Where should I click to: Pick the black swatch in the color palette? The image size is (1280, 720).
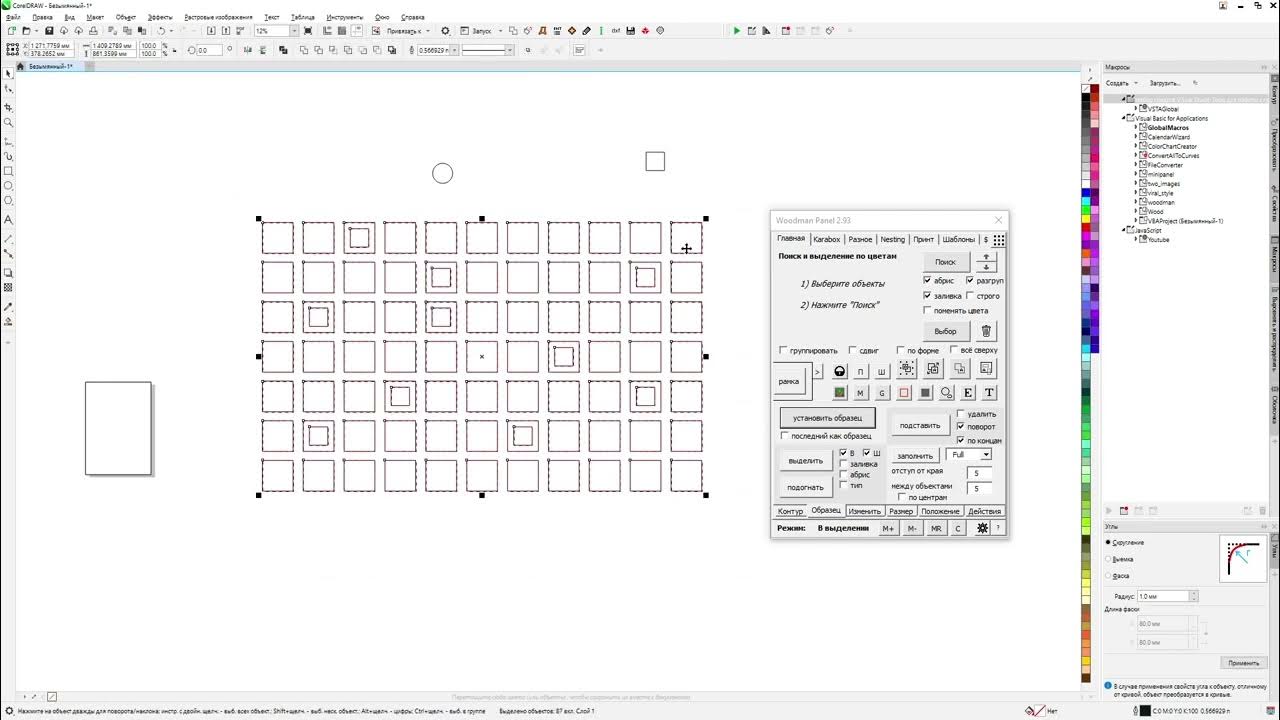(x=1086, y=98)
